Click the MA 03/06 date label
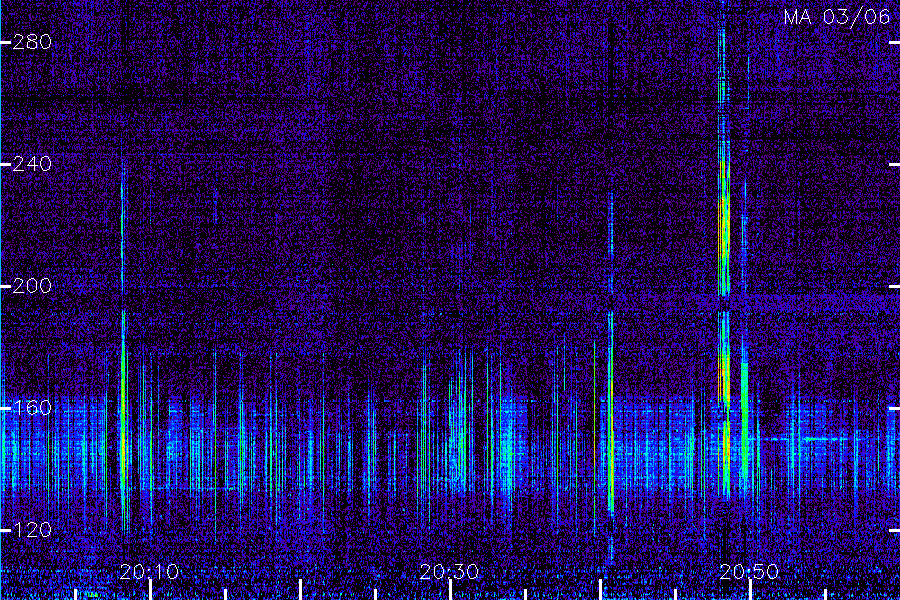 [x=837, y=17]
